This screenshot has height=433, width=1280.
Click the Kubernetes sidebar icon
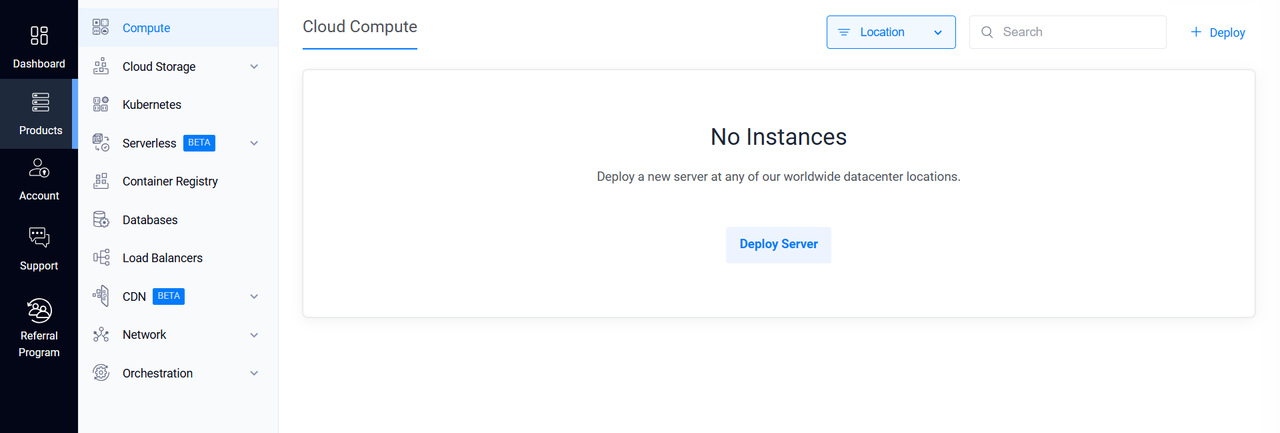click(101, 104)
